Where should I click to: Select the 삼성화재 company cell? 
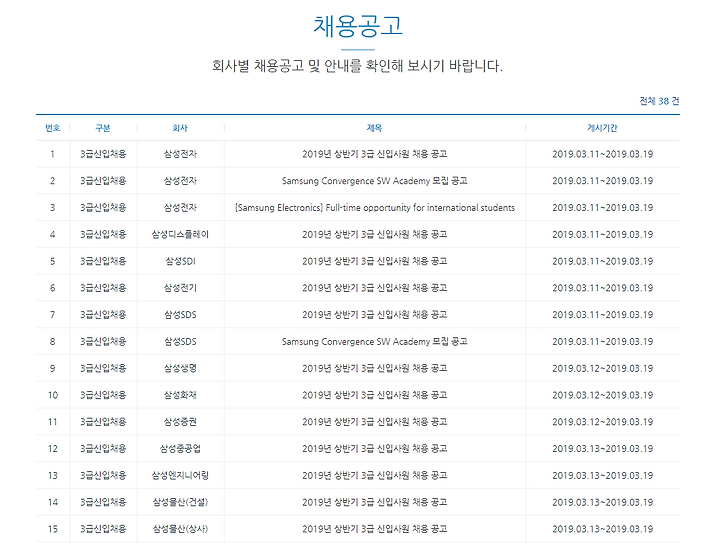tap(180, 395)
